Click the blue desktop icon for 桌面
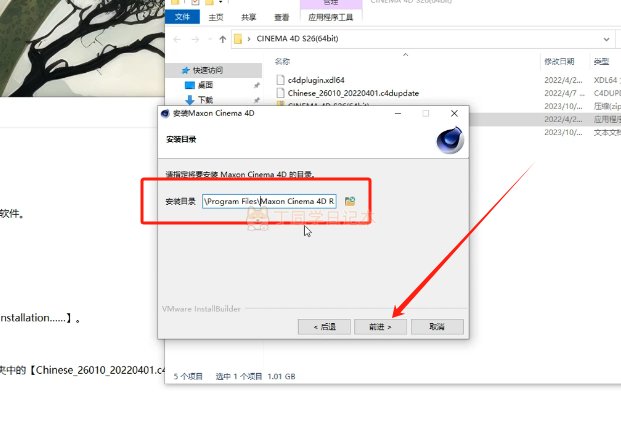 pyautogui.click(x=190, y=85)
